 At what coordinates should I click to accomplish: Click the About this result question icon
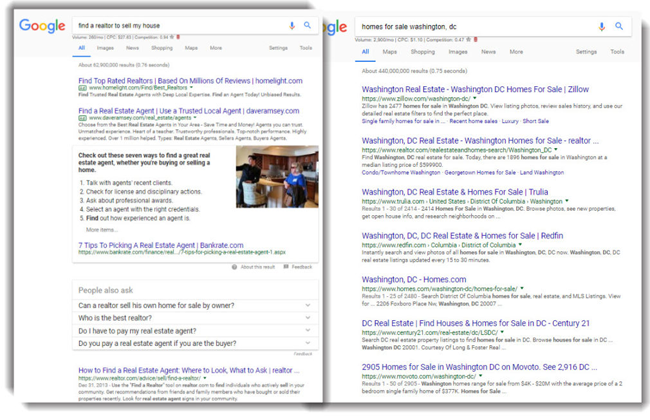tap(234, 267)
